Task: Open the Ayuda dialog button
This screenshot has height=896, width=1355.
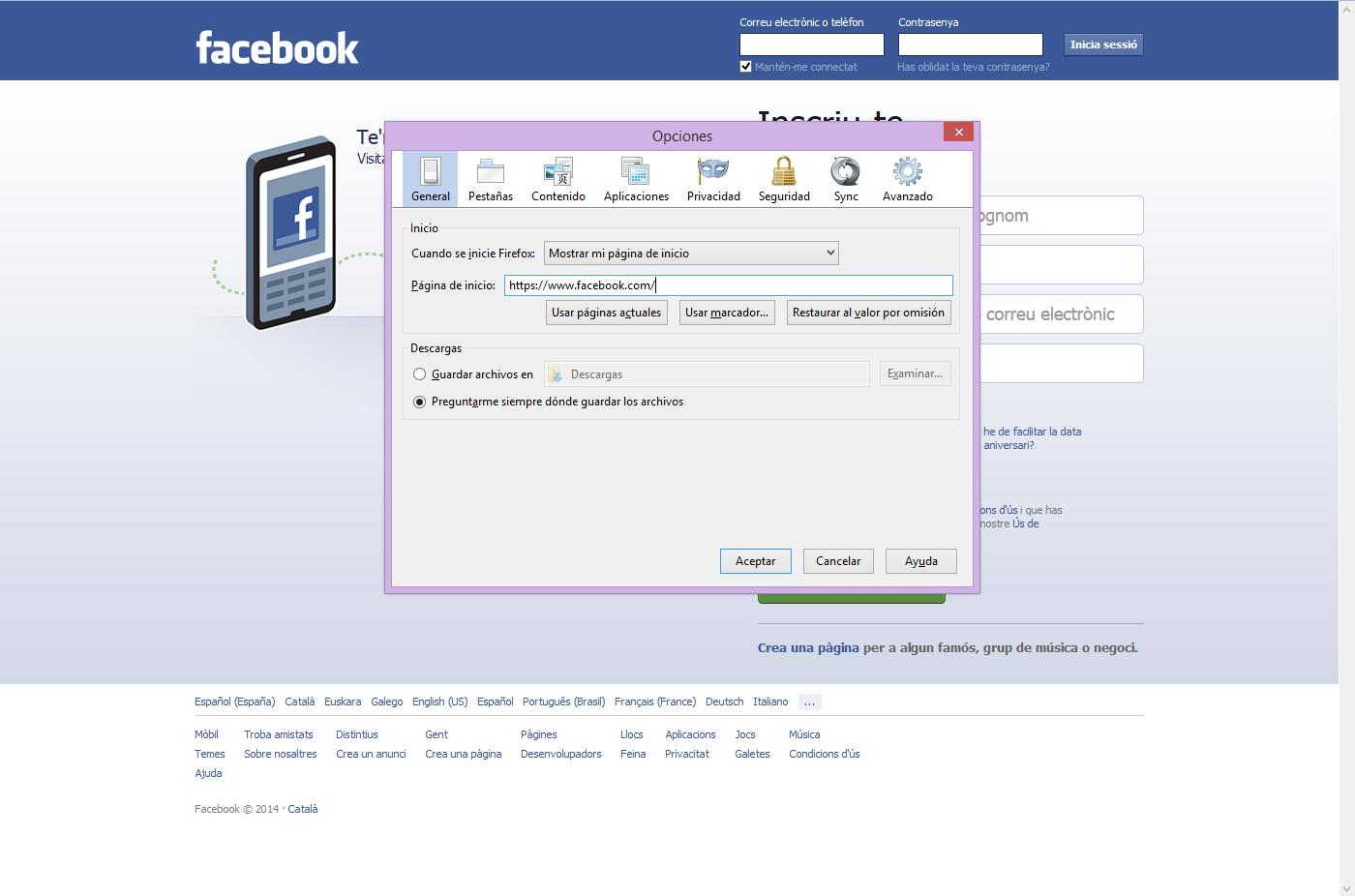Action: [920, 560]
